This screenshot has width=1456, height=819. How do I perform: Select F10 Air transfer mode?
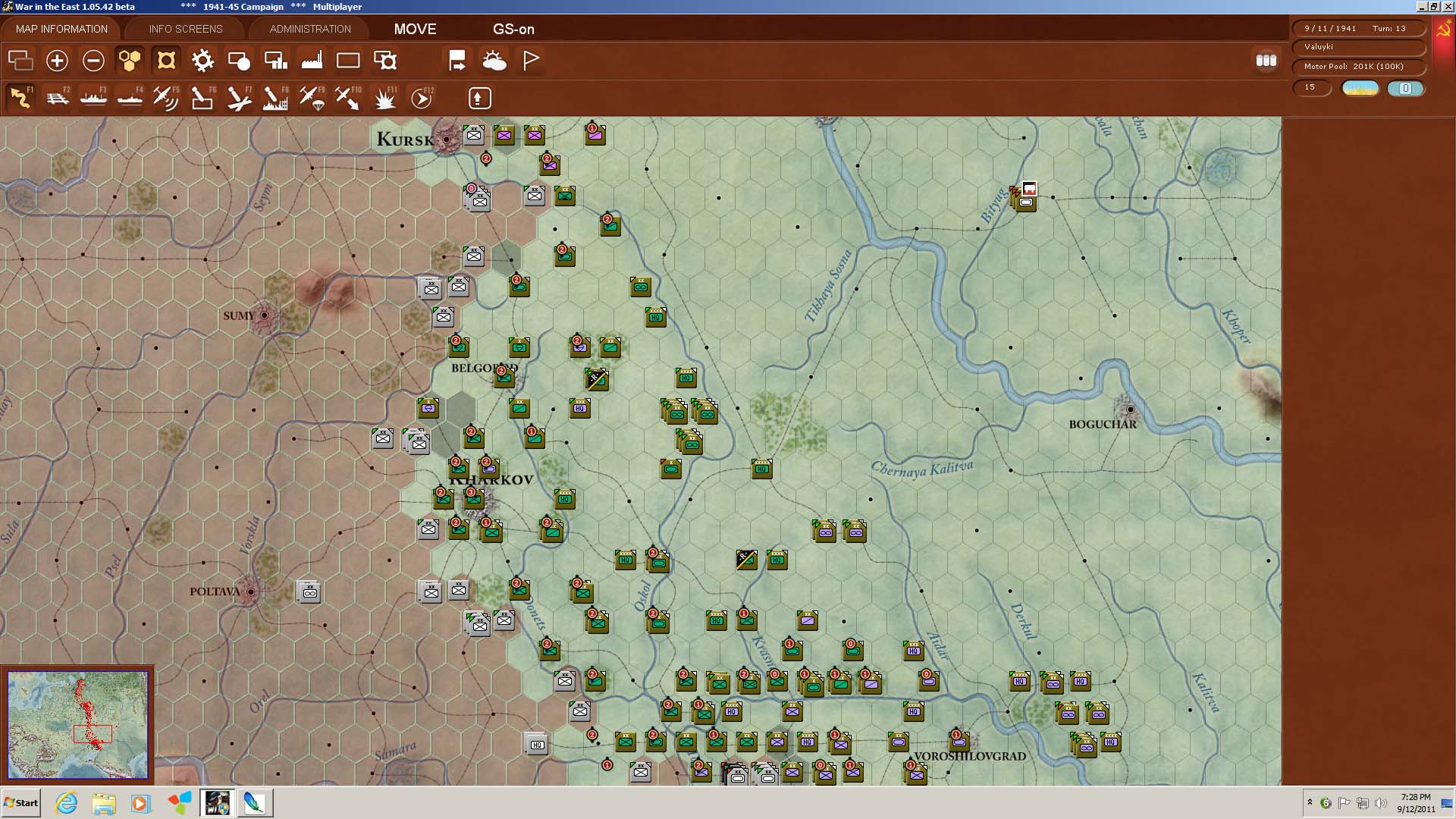(349, 98)
